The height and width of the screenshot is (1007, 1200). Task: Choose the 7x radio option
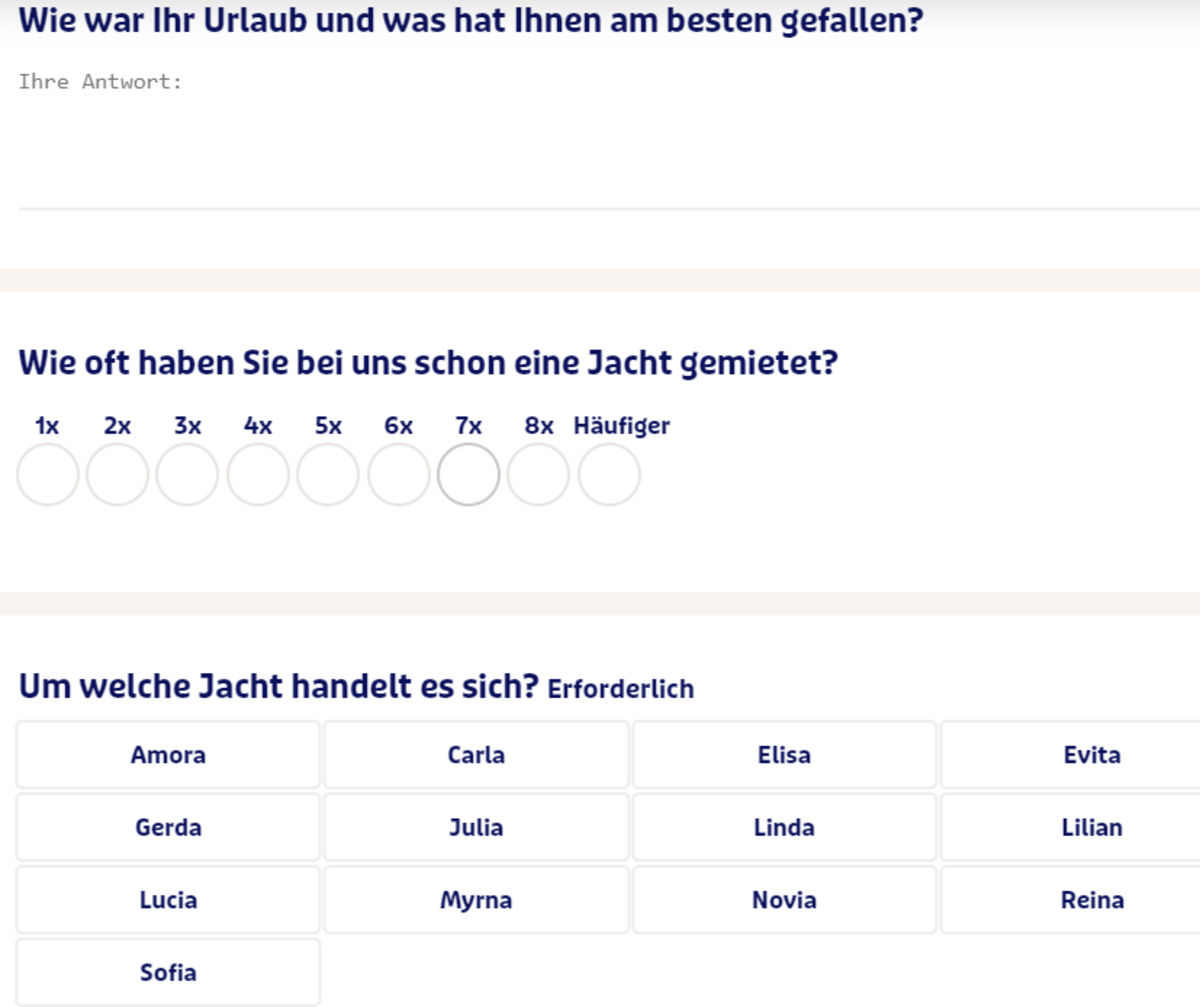(x=468, y=475)
